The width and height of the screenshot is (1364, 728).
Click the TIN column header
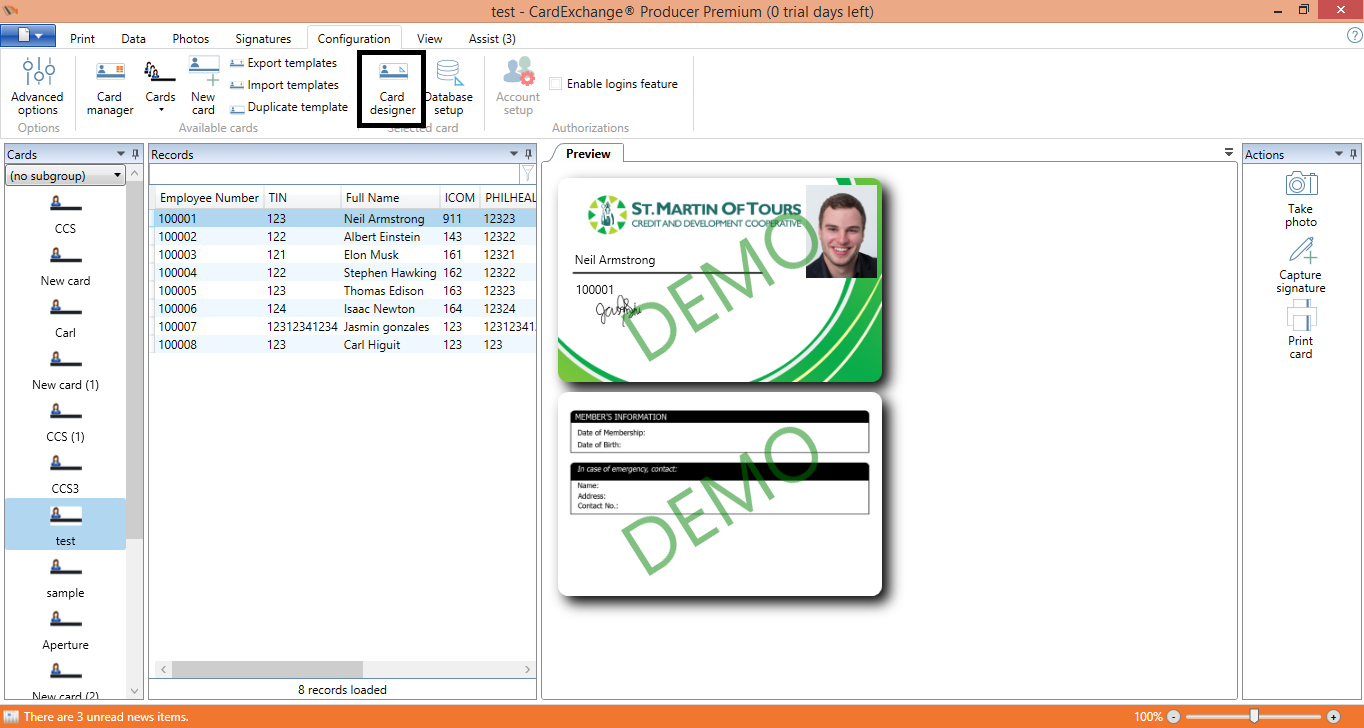[301, 198]
